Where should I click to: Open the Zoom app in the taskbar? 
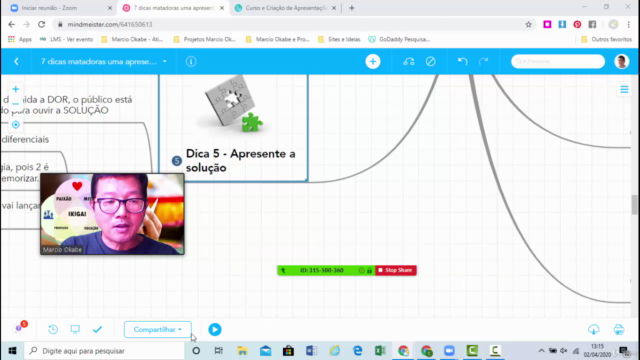tap(449, 351)
